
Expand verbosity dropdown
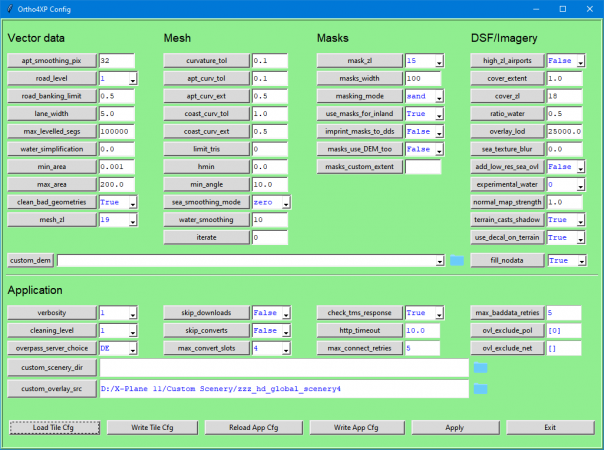[133, 313]
